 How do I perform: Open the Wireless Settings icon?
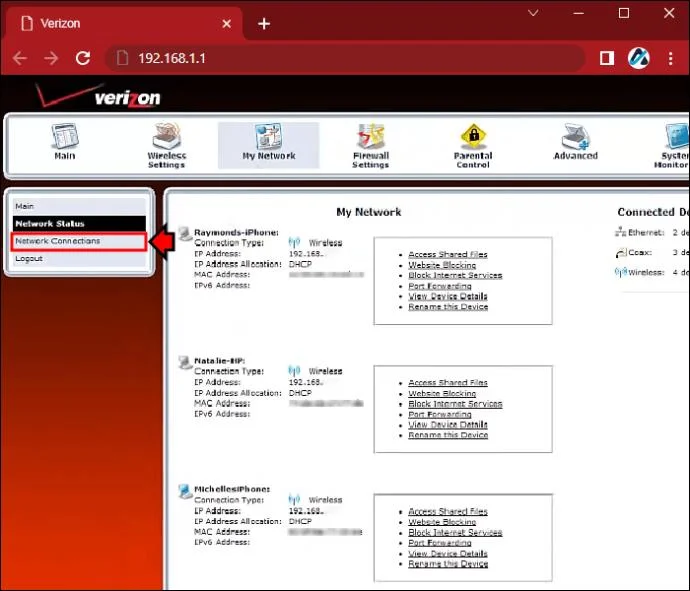[x=167, y=136]
